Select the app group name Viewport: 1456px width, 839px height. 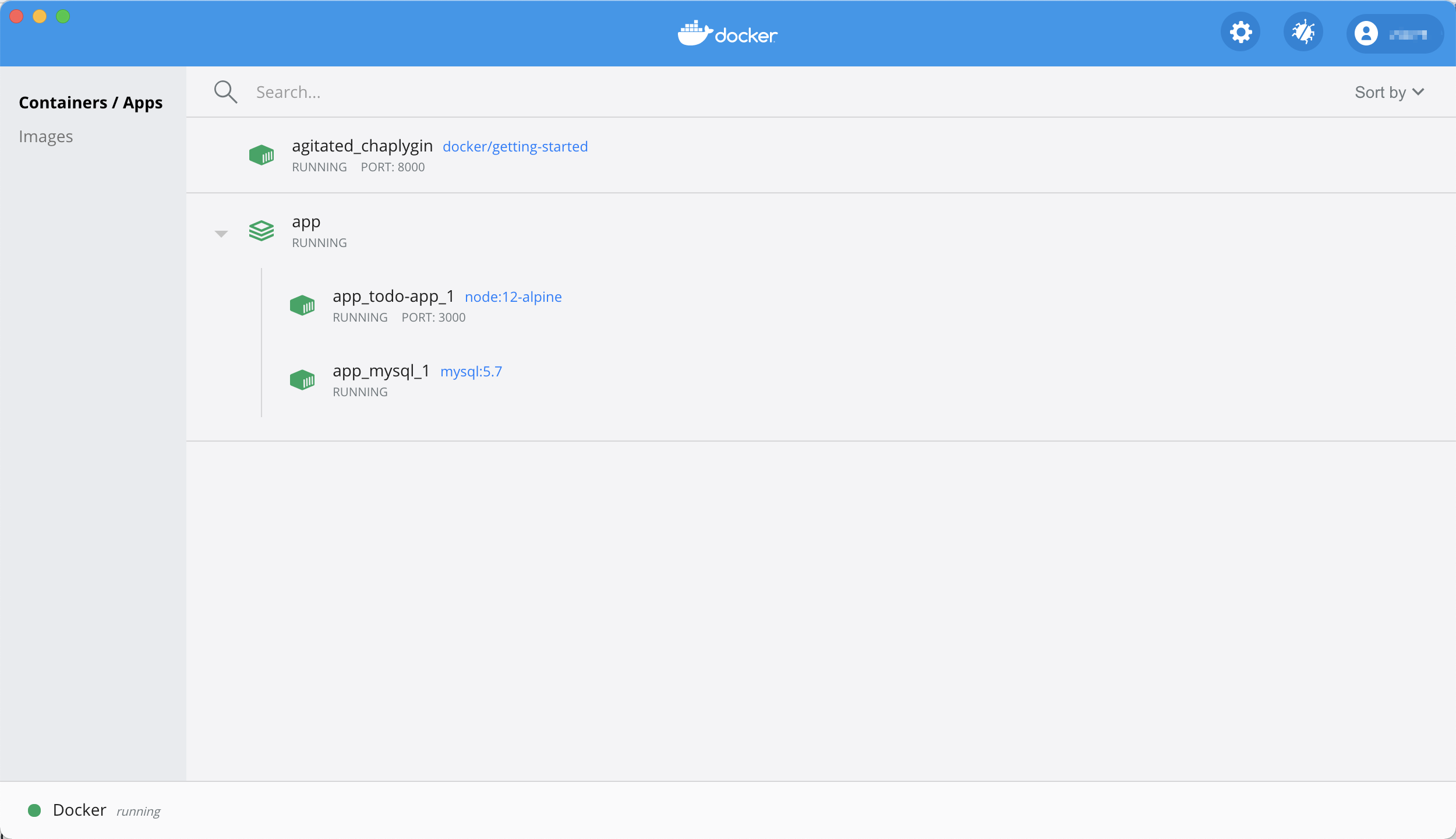306,222
